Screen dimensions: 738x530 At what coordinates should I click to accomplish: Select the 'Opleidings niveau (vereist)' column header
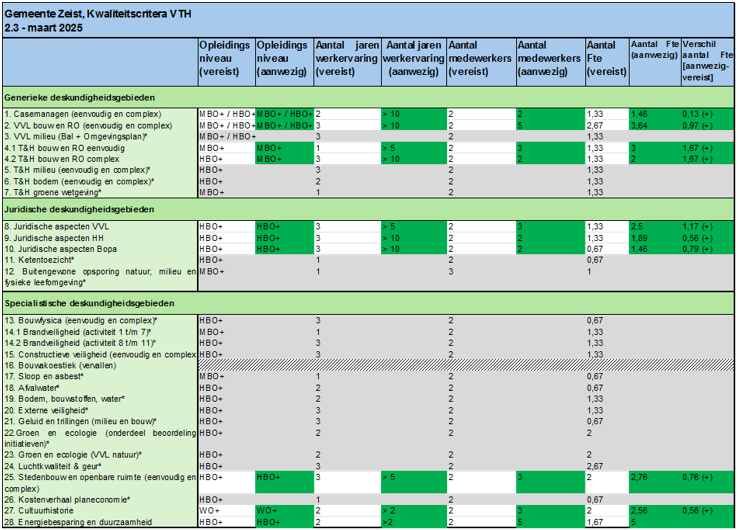(226, 59)
